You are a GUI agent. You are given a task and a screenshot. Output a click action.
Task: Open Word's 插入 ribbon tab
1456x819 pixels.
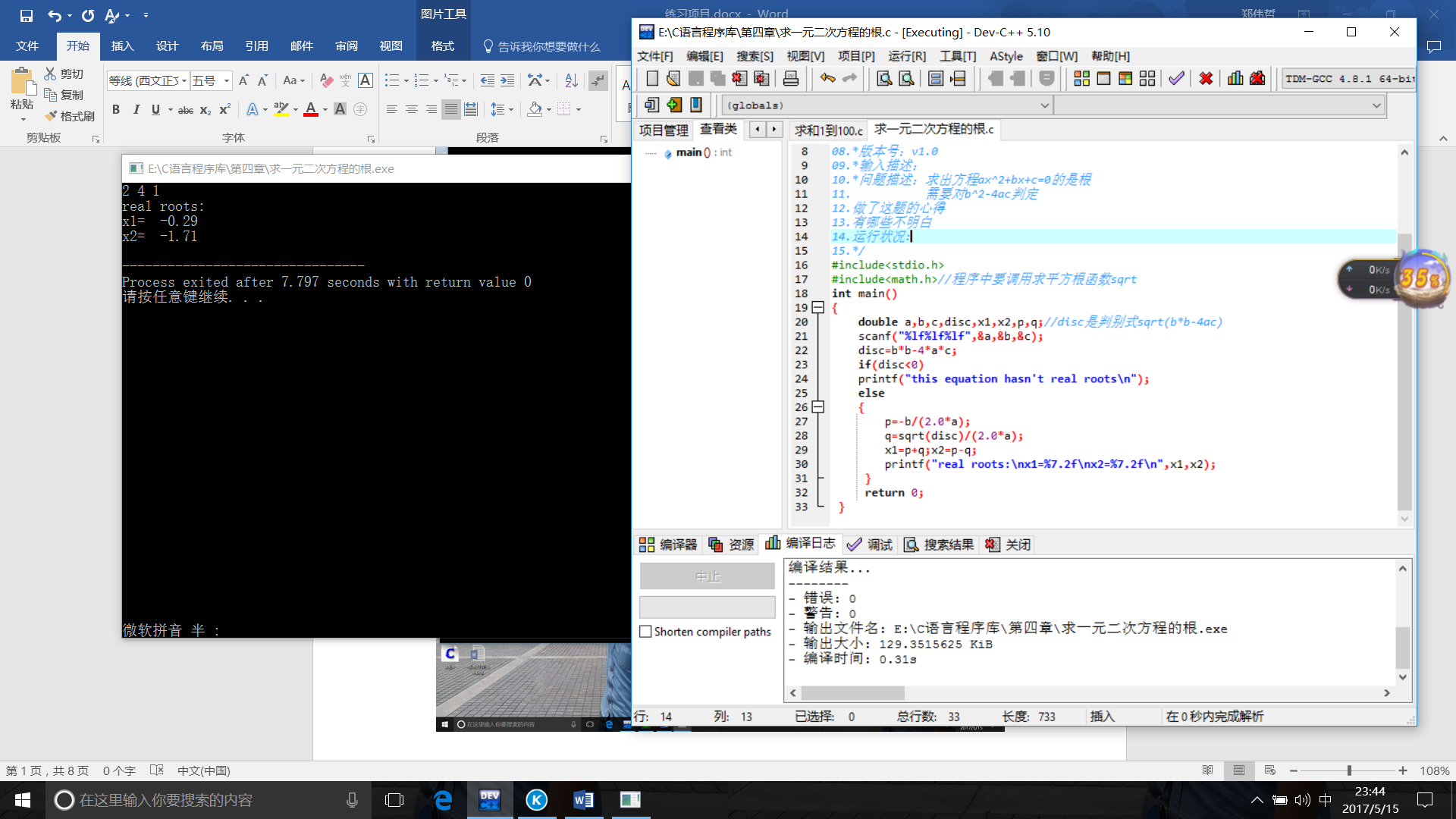pyautogui.click(x=122, y=45)
